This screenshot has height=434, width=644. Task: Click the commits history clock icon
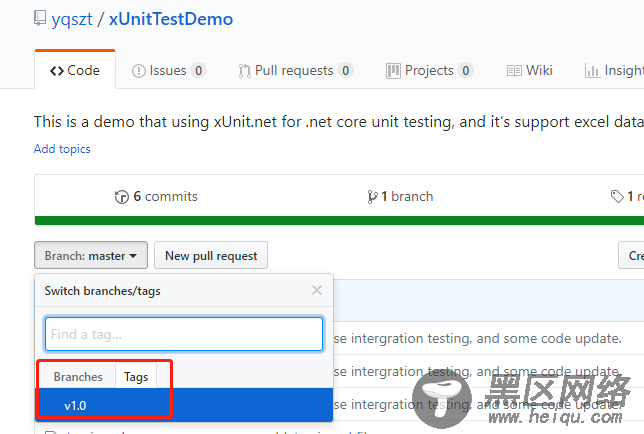[x=122, y=197]
